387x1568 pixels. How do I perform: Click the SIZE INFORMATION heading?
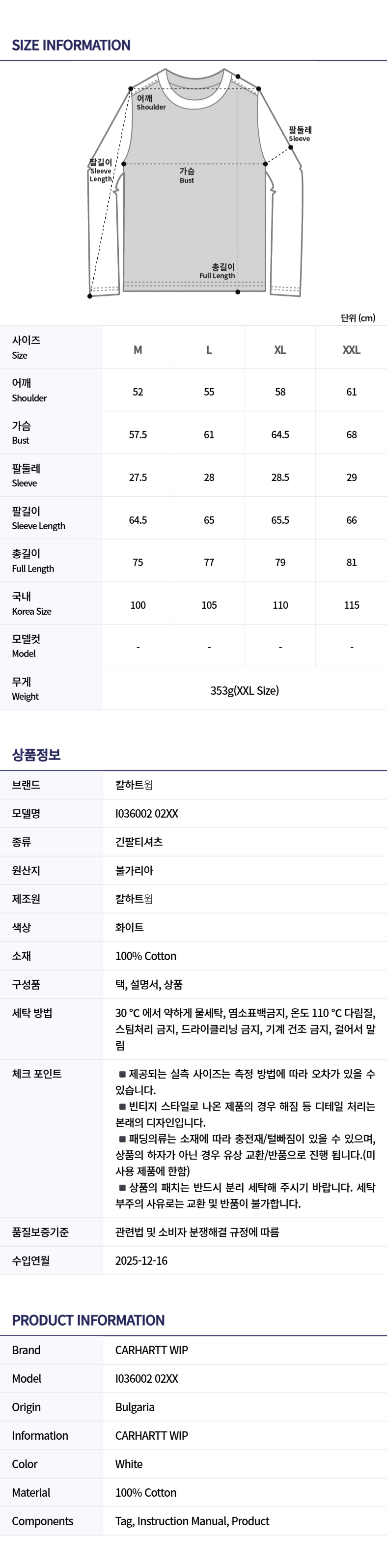coord(71,45)
